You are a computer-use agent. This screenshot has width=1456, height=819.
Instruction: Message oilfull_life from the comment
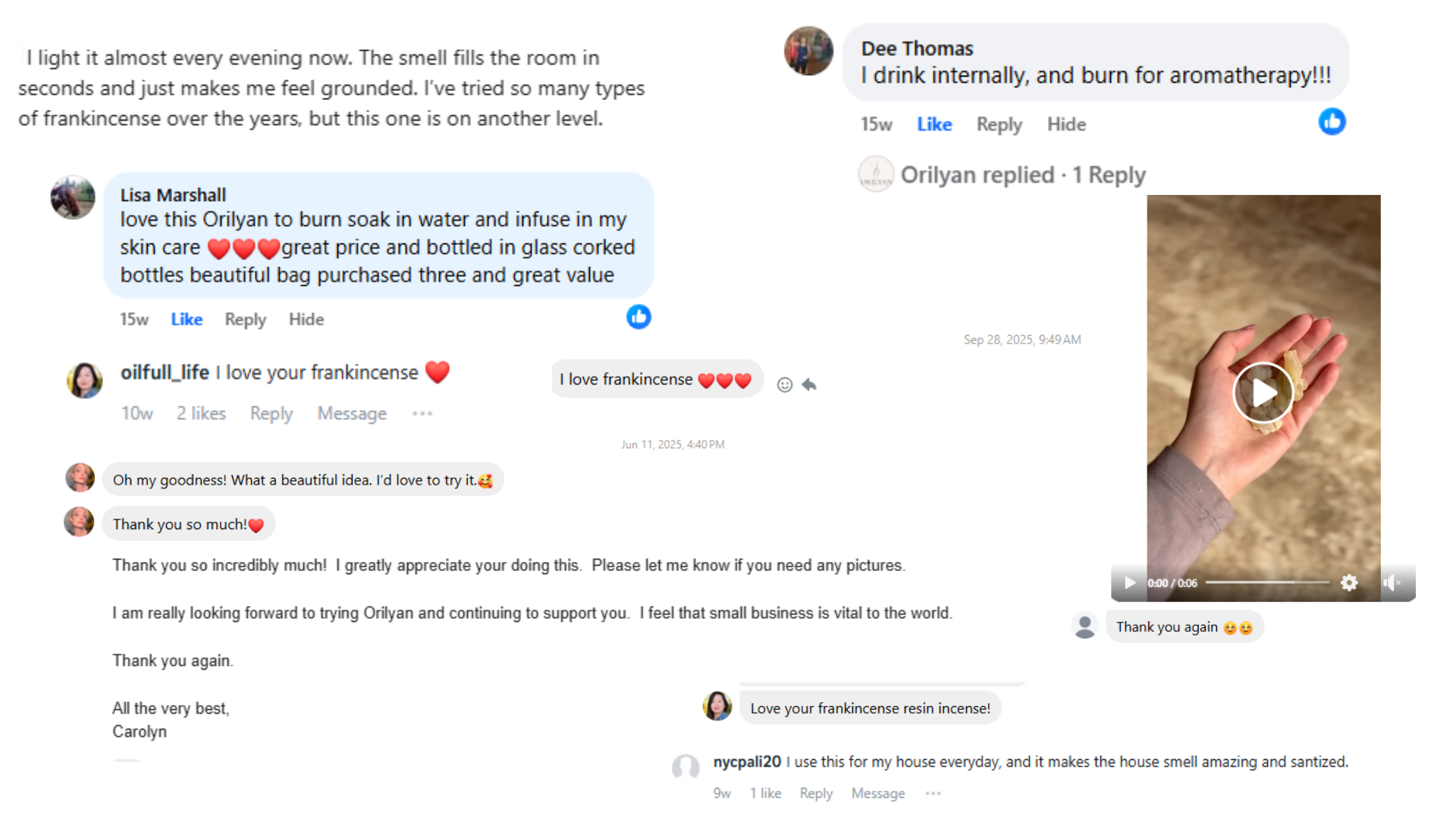pos(352,413)
